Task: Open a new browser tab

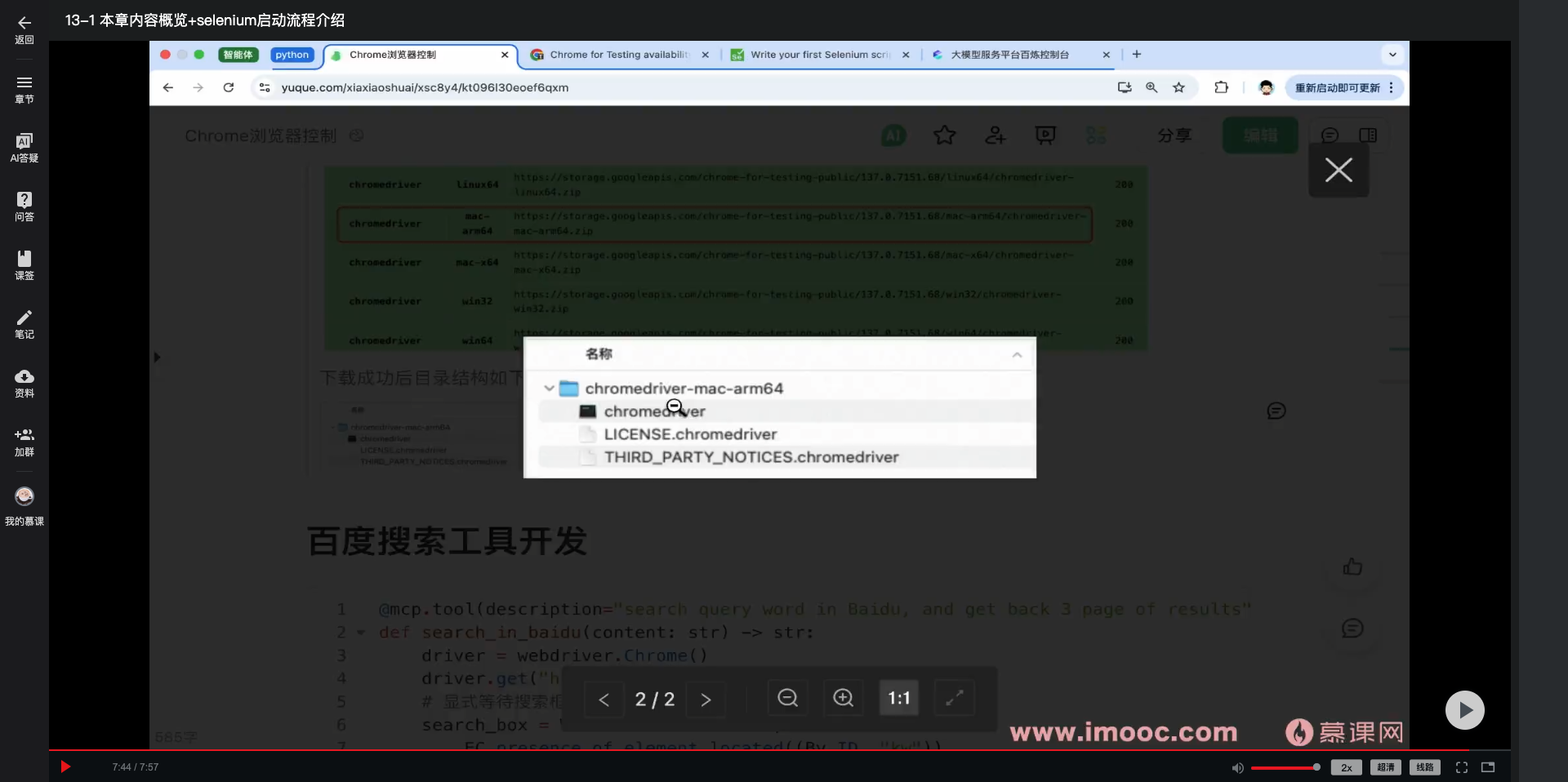Action: coord(1137,55)
